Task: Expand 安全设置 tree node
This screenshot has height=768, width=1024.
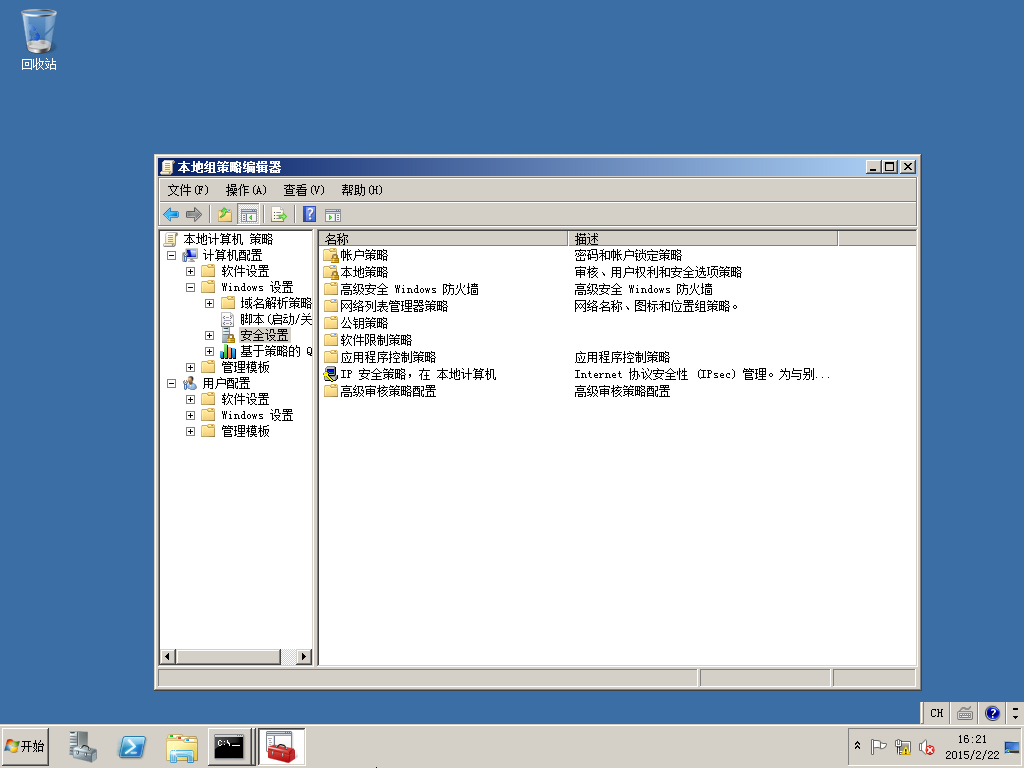Action: (209, 335)
